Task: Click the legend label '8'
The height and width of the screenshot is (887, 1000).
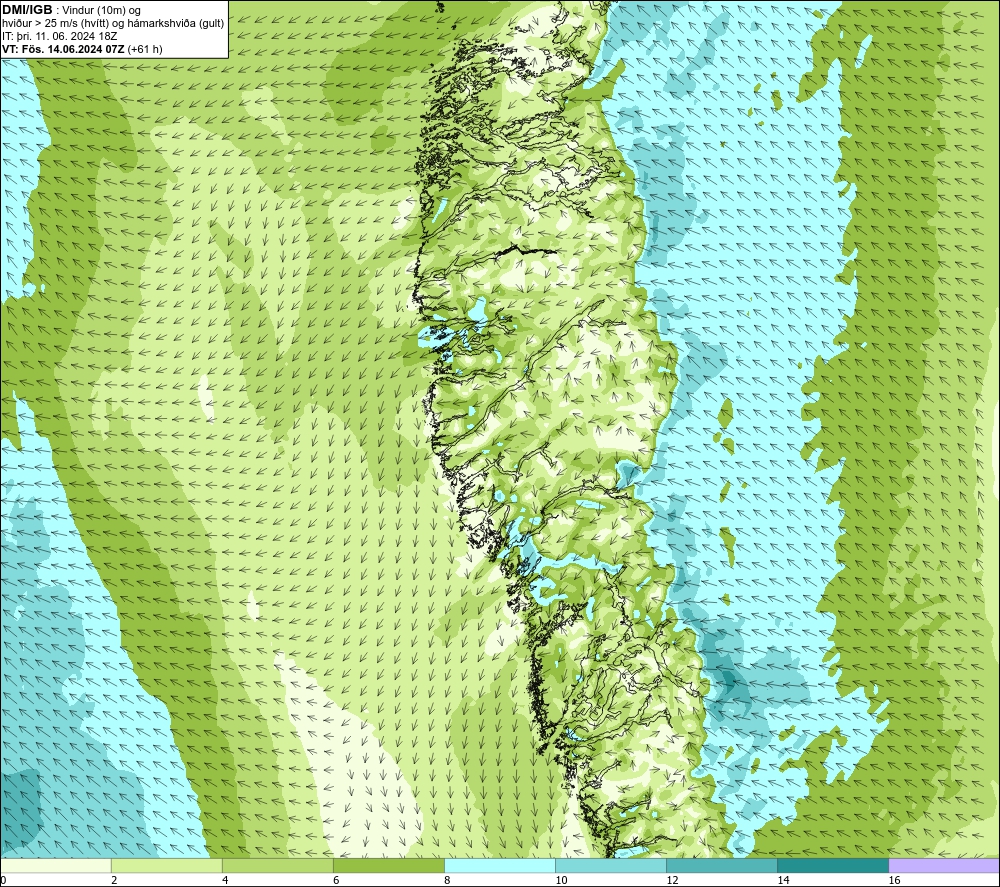Action: [x=447, y=880]
